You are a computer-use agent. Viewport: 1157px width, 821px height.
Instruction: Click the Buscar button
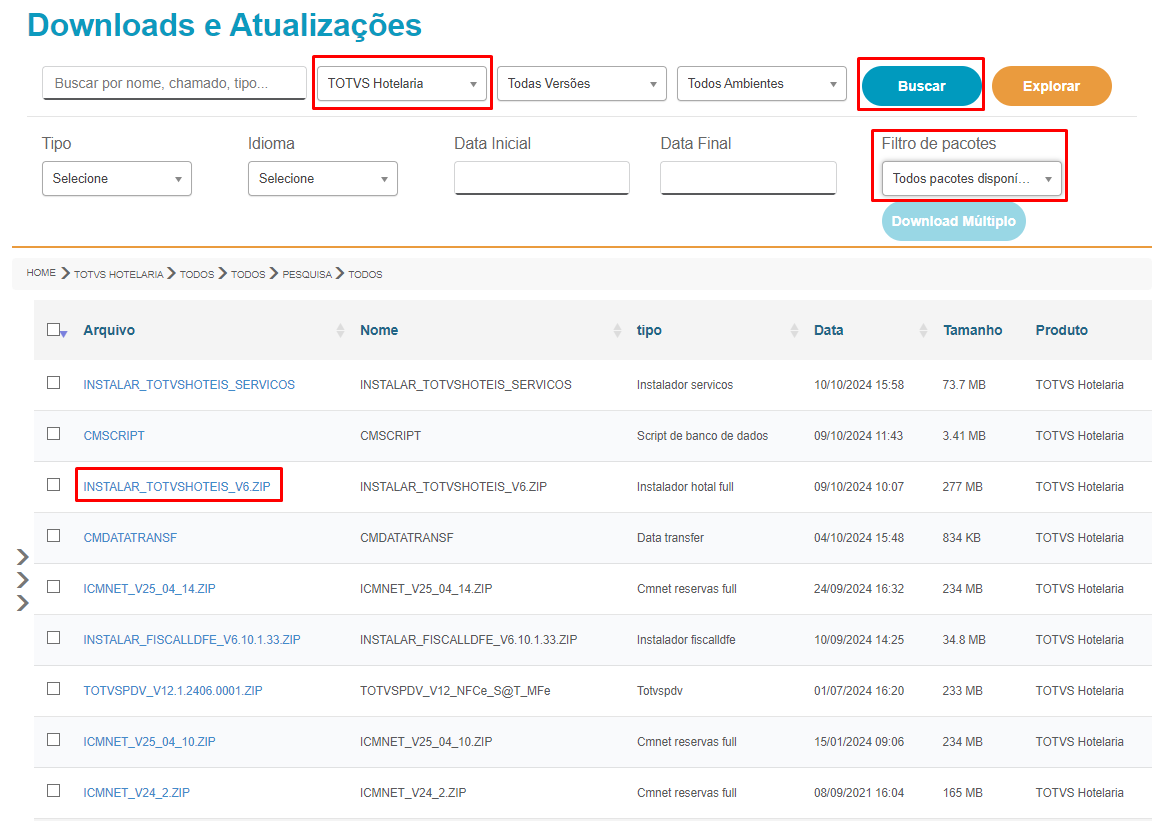(922, 86)
